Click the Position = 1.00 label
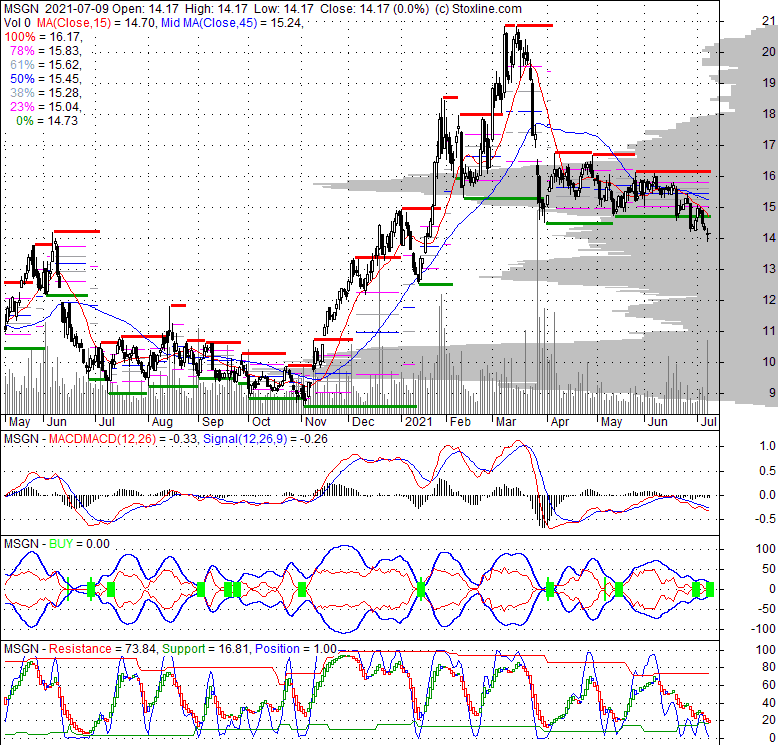 295,649
